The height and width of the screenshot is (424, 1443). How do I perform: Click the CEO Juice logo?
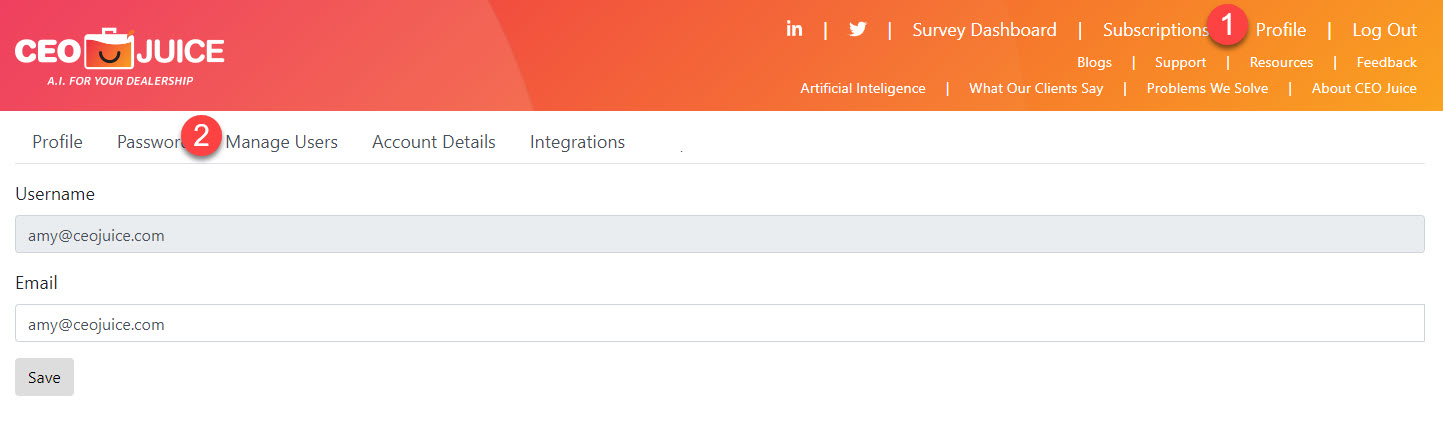(x=119, y=56)
